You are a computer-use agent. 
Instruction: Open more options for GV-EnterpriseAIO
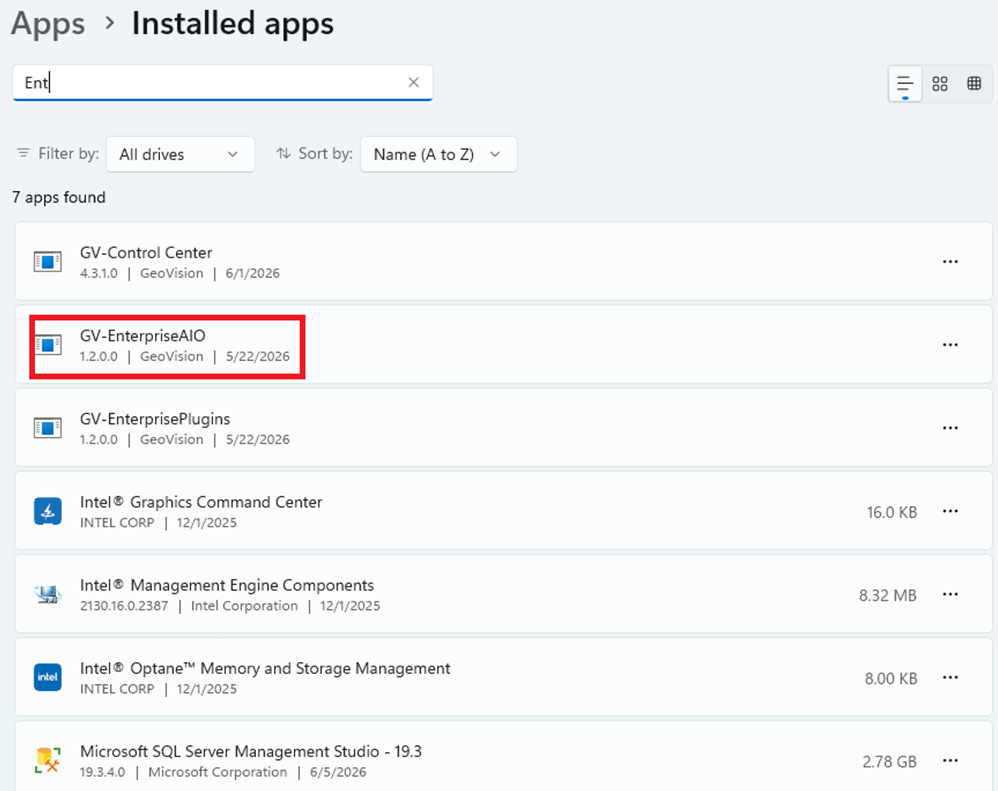click(950, 344)
